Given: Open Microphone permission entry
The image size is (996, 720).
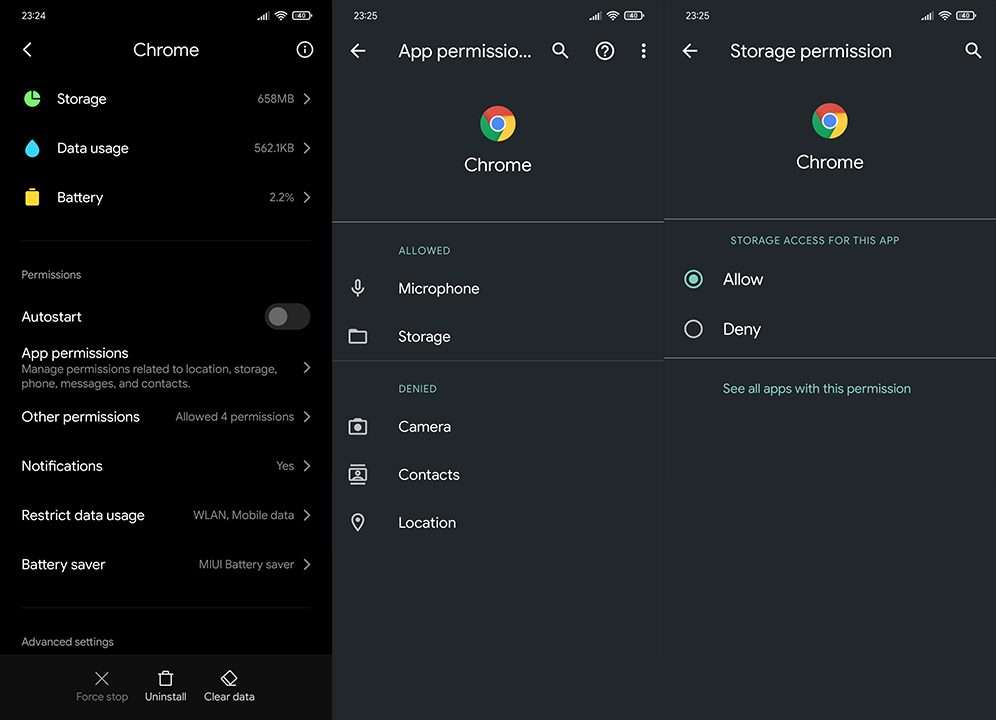Looking at the screenshot, I should tap(498, 288).
